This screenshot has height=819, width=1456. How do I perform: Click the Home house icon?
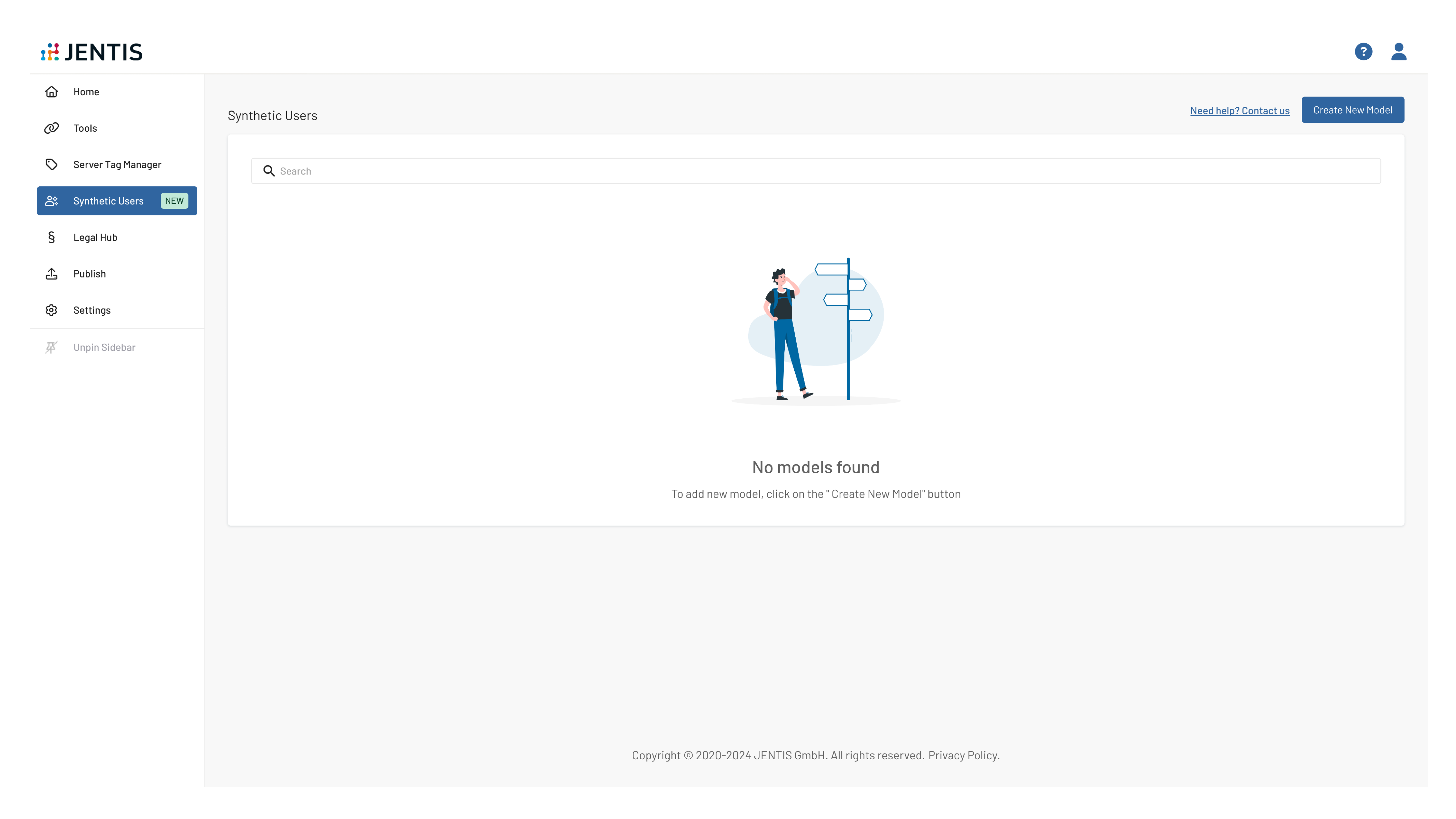tap(52, 92)
